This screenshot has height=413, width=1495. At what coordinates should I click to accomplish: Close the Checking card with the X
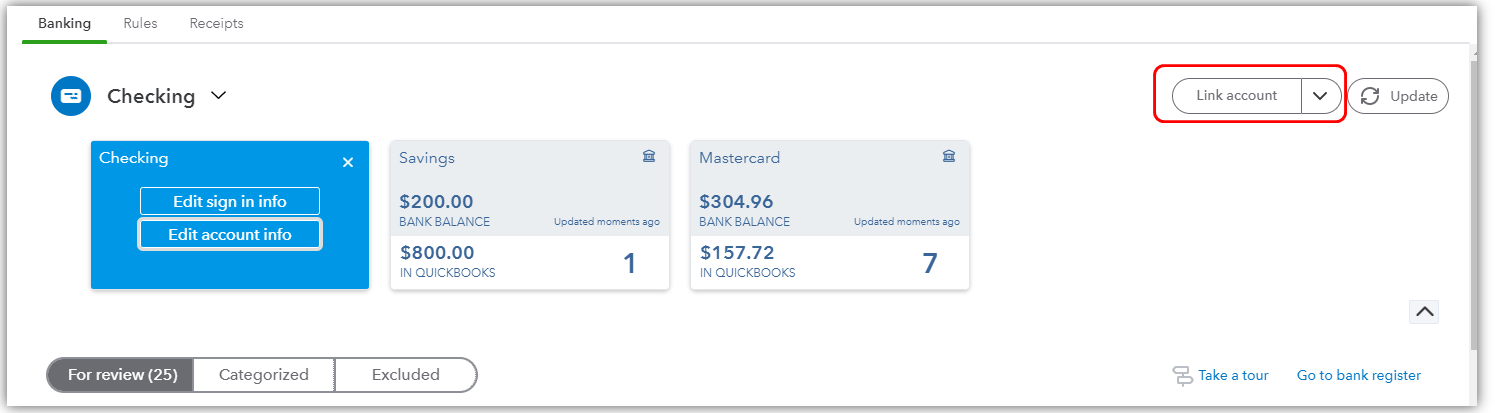coord(348,162)
